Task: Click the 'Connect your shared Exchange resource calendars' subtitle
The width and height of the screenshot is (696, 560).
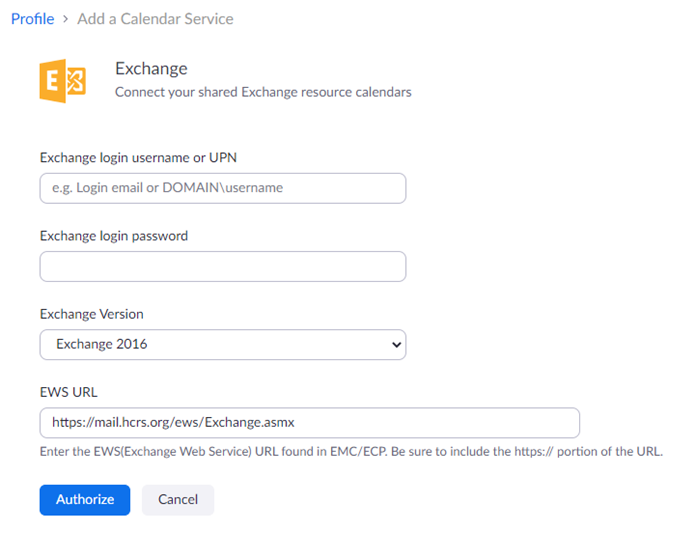Action: tap(263, 92)
